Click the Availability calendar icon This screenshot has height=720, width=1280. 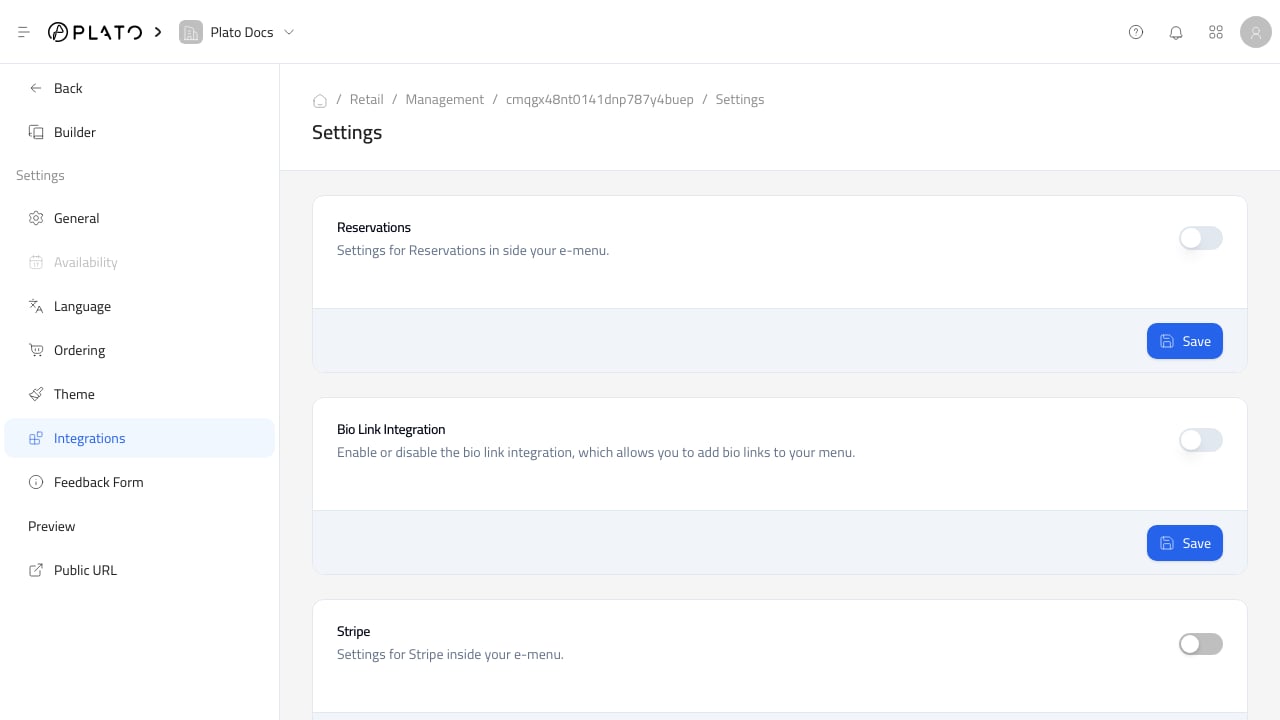point(36,262)
